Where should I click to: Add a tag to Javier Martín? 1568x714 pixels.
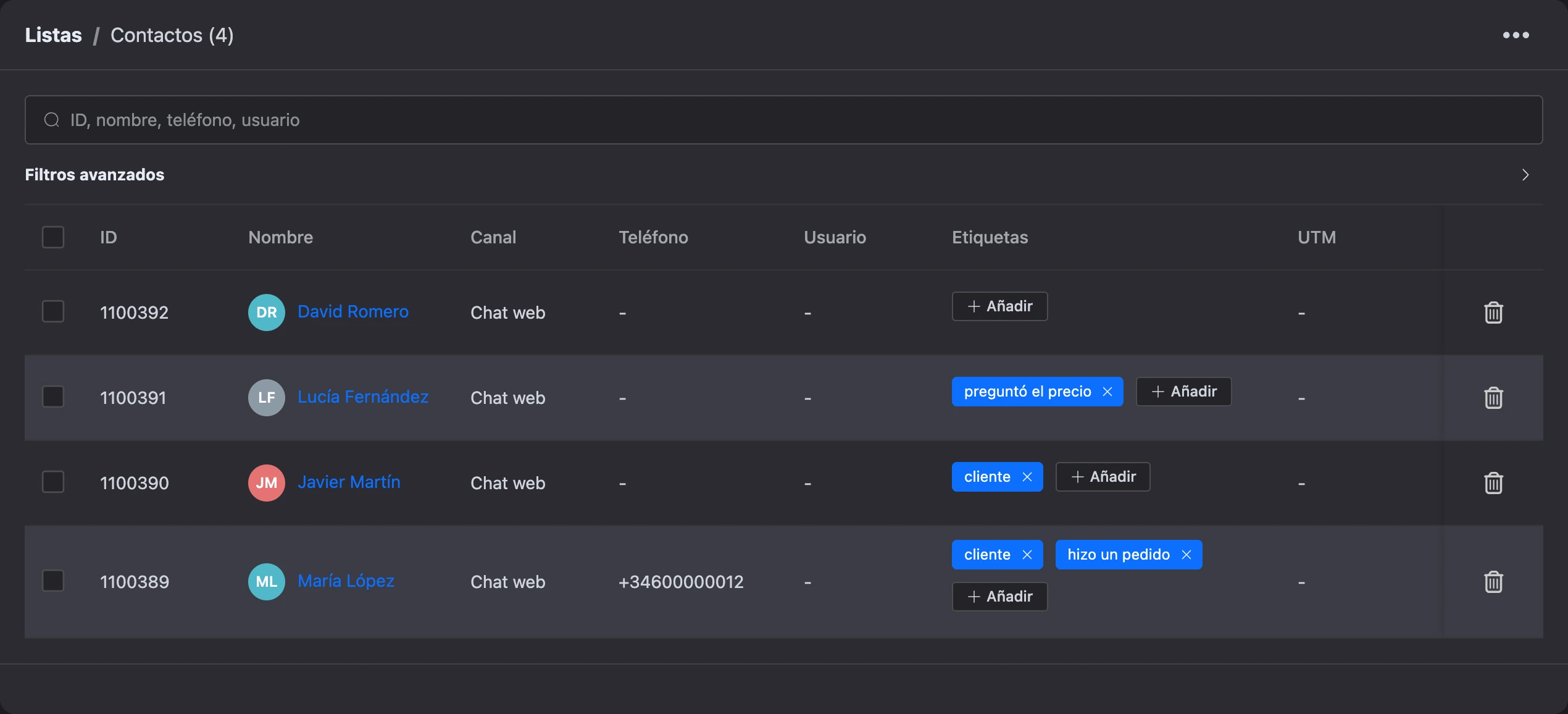(1103, 477)
